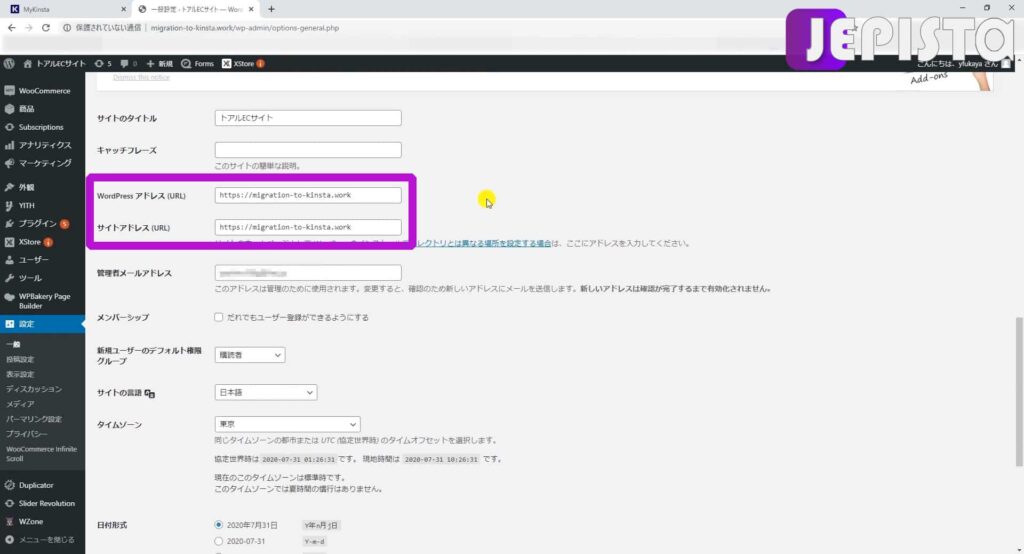
Task: Open Slider Revolution in sidebar
Action: [x=42, y=504]
